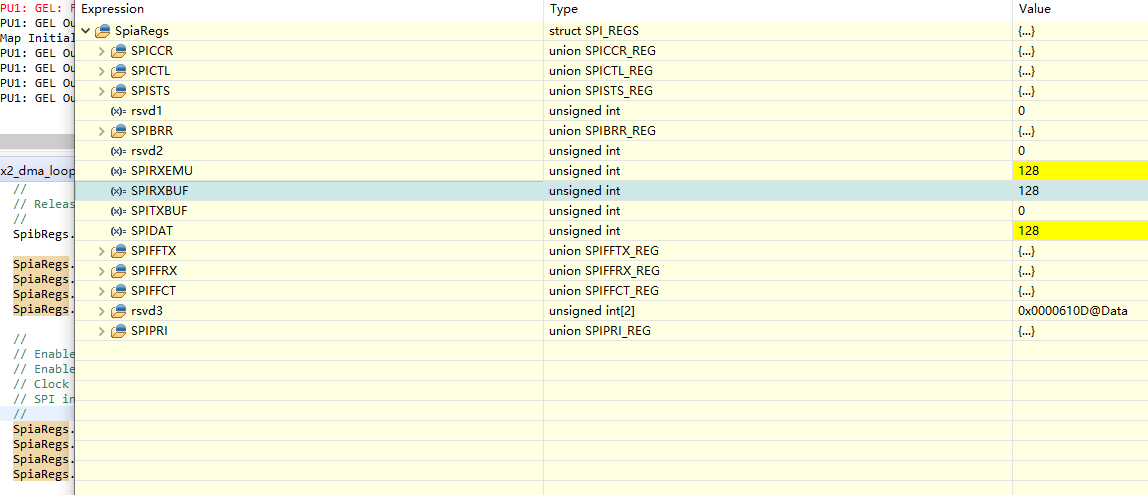This screenshot has width=1148, height=495.
Task: Click the SPIFFTX union icon
Action: [119, 251]
